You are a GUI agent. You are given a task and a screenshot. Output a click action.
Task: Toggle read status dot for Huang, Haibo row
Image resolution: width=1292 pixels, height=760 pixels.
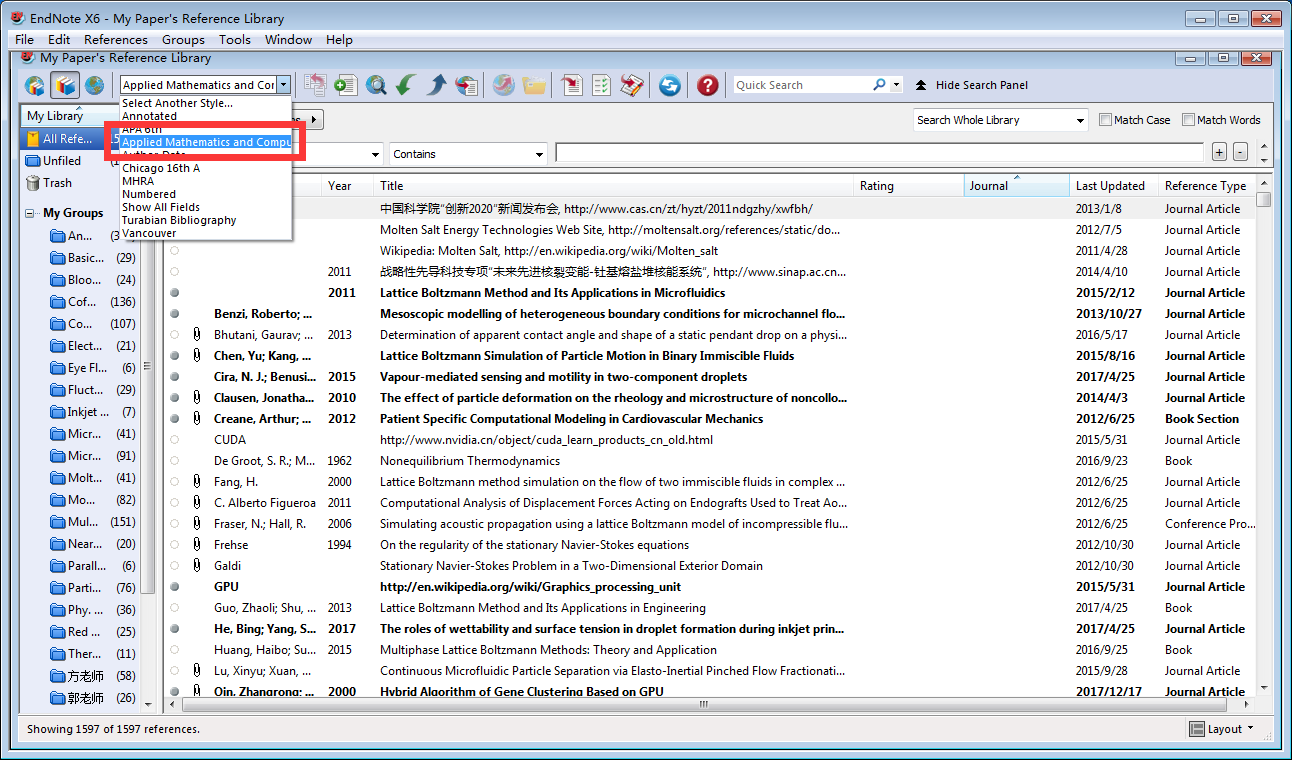175,650
